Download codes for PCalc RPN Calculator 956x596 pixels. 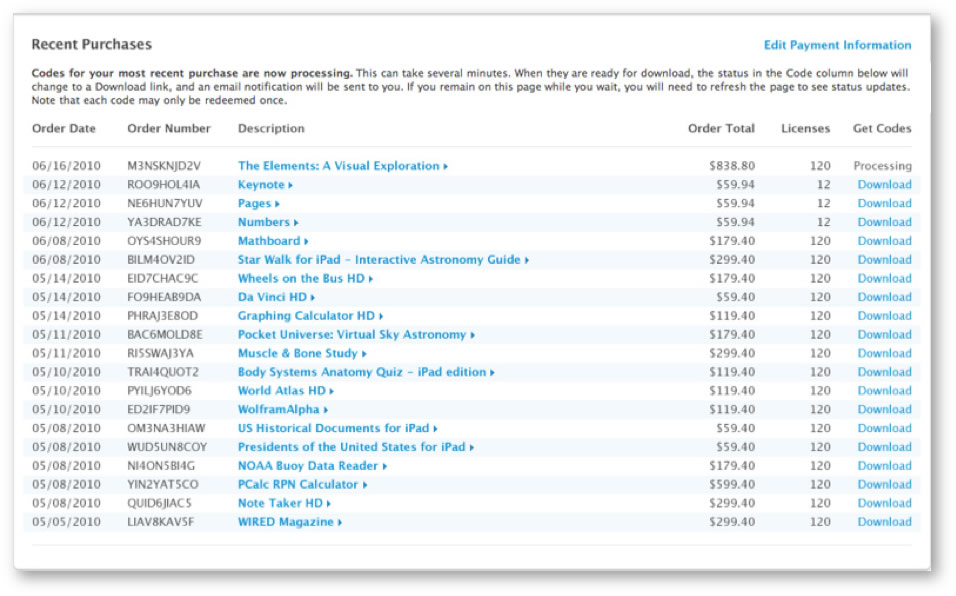pos(884,484)
